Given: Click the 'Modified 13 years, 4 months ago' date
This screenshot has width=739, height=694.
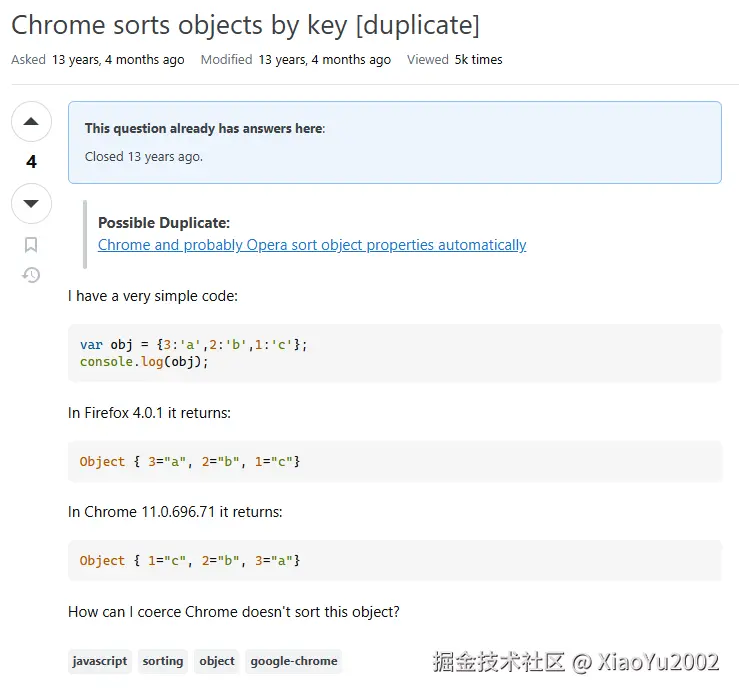Looking at the screenshot, I should click(x=324, y=60).
